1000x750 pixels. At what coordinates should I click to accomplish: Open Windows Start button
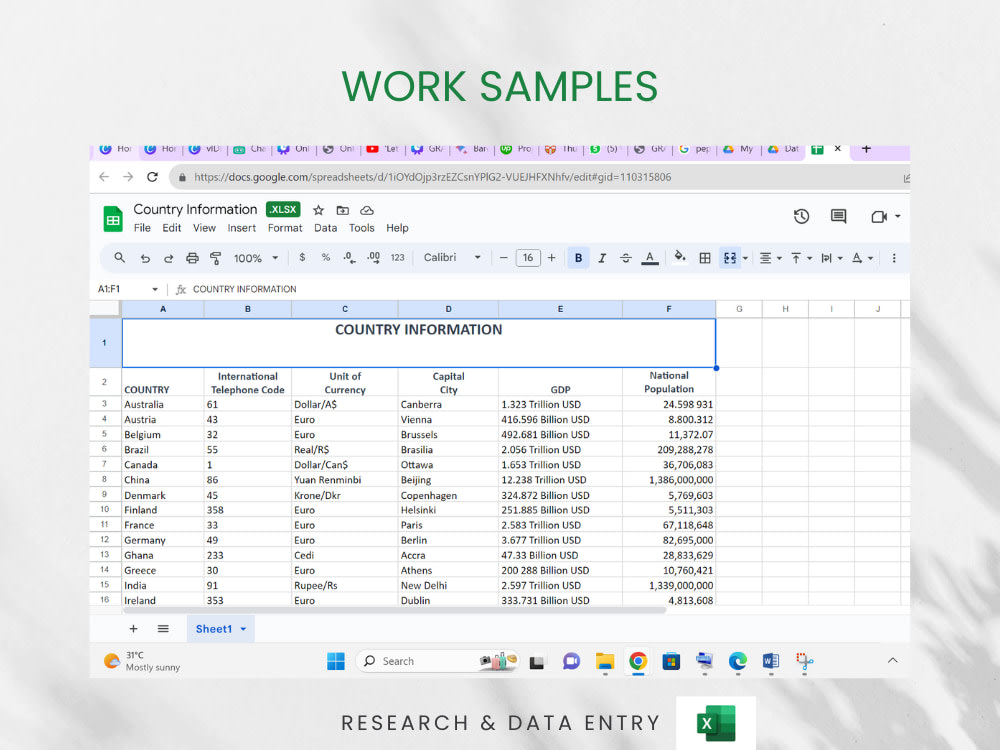tap(335, 661)
